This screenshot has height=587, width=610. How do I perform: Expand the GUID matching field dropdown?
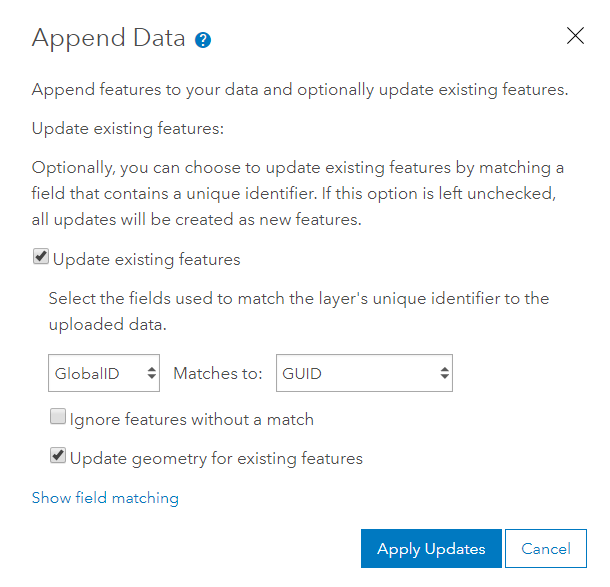(364, 373)
